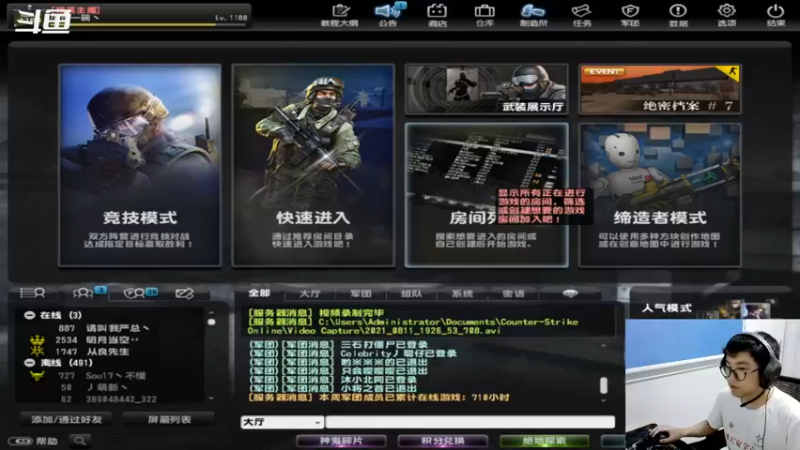The width and height of the screenshot is (800, 450).
Task: Switch to the player list icon tab
Action: click(32, 293)
